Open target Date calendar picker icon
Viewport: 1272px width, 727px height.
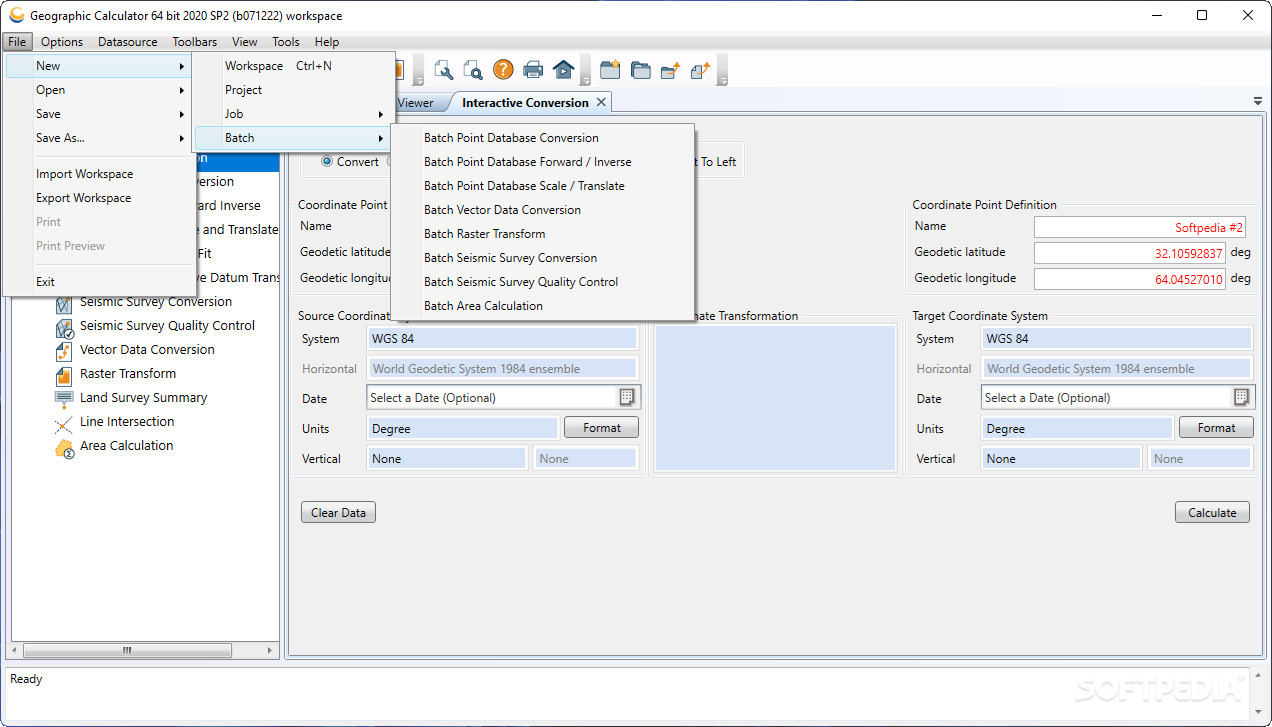1241,397
